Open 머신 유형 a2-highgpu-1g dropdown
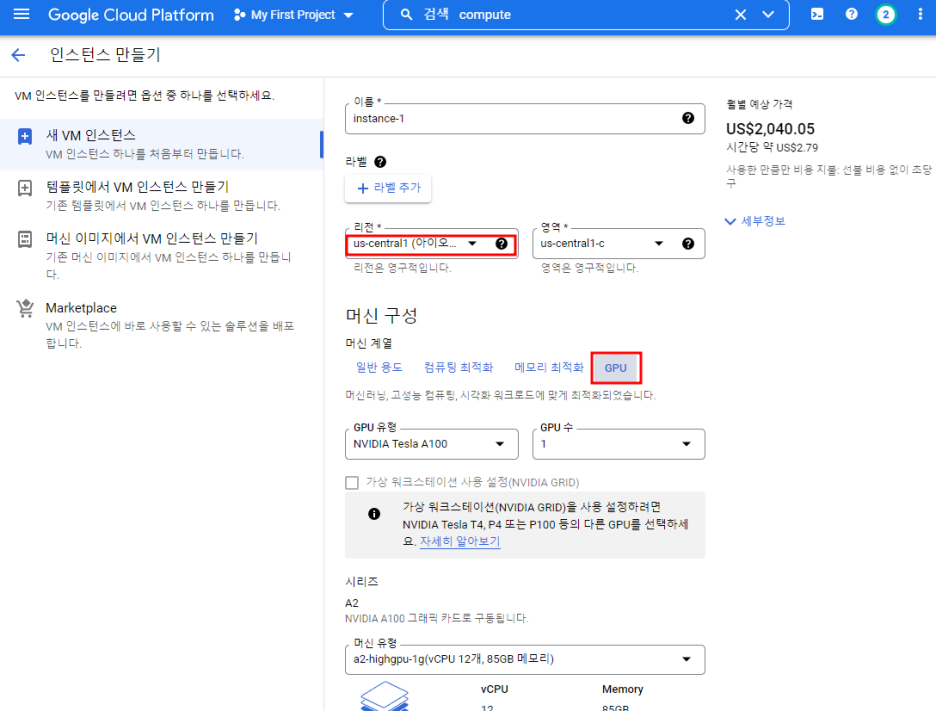Image resolution: width=936 pixels, height=711 pixels. [525, 660]
